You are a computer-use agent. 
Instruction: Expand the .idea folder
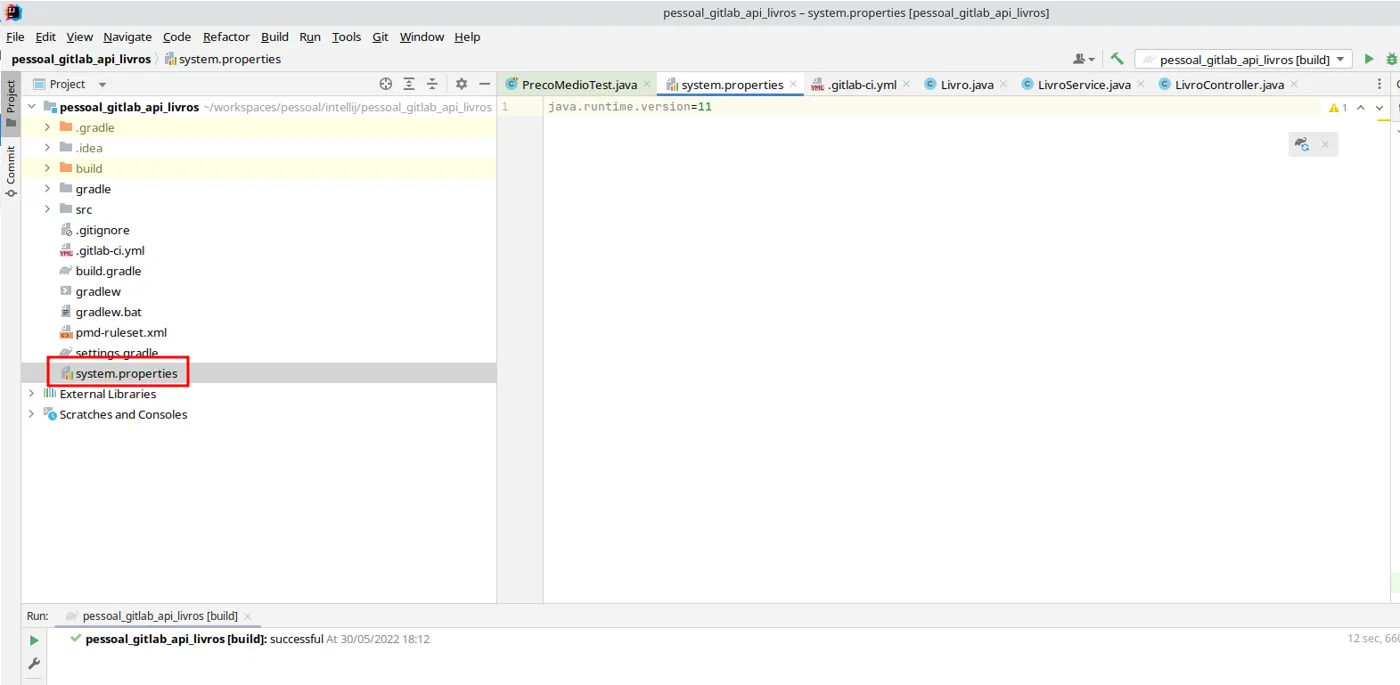47,148
